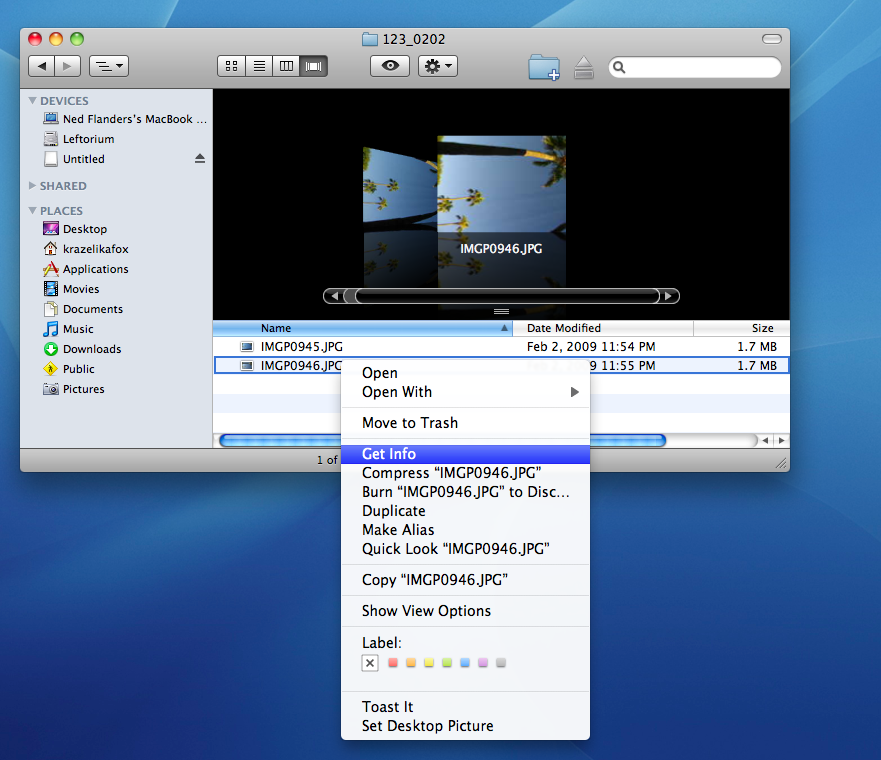The height and width of the screenshot is (760, 881).
Task: Switch to list view in toolbar
Action: (259, 66)
